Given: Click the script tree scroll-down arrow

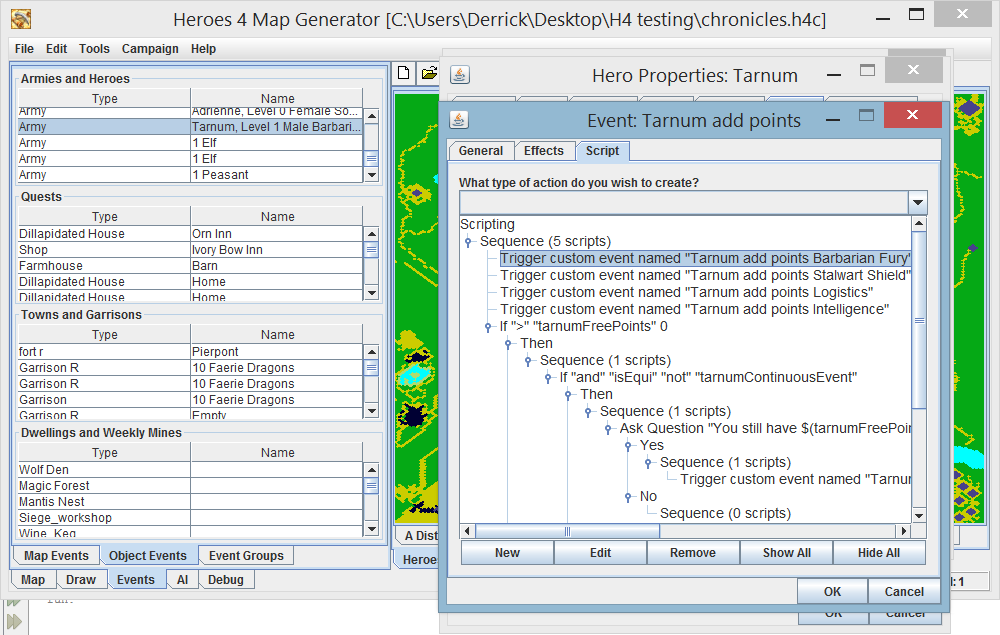Looking at the screenshot, I should pyautogui.click(x=919, y=516).
